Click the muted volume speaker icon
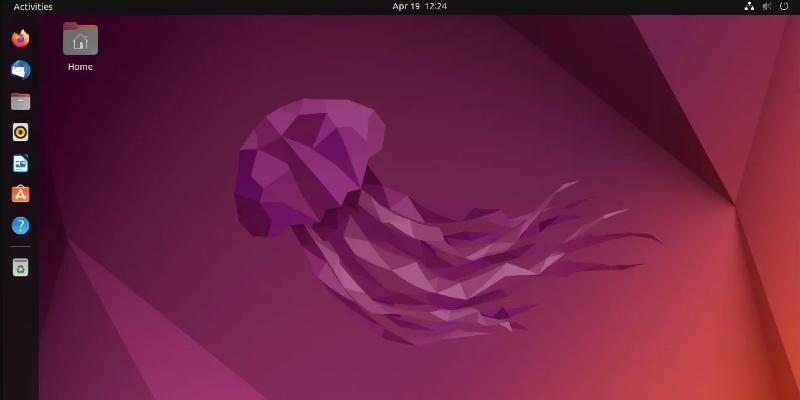This screenshot has width=800, height=400. tap(767, 7)
